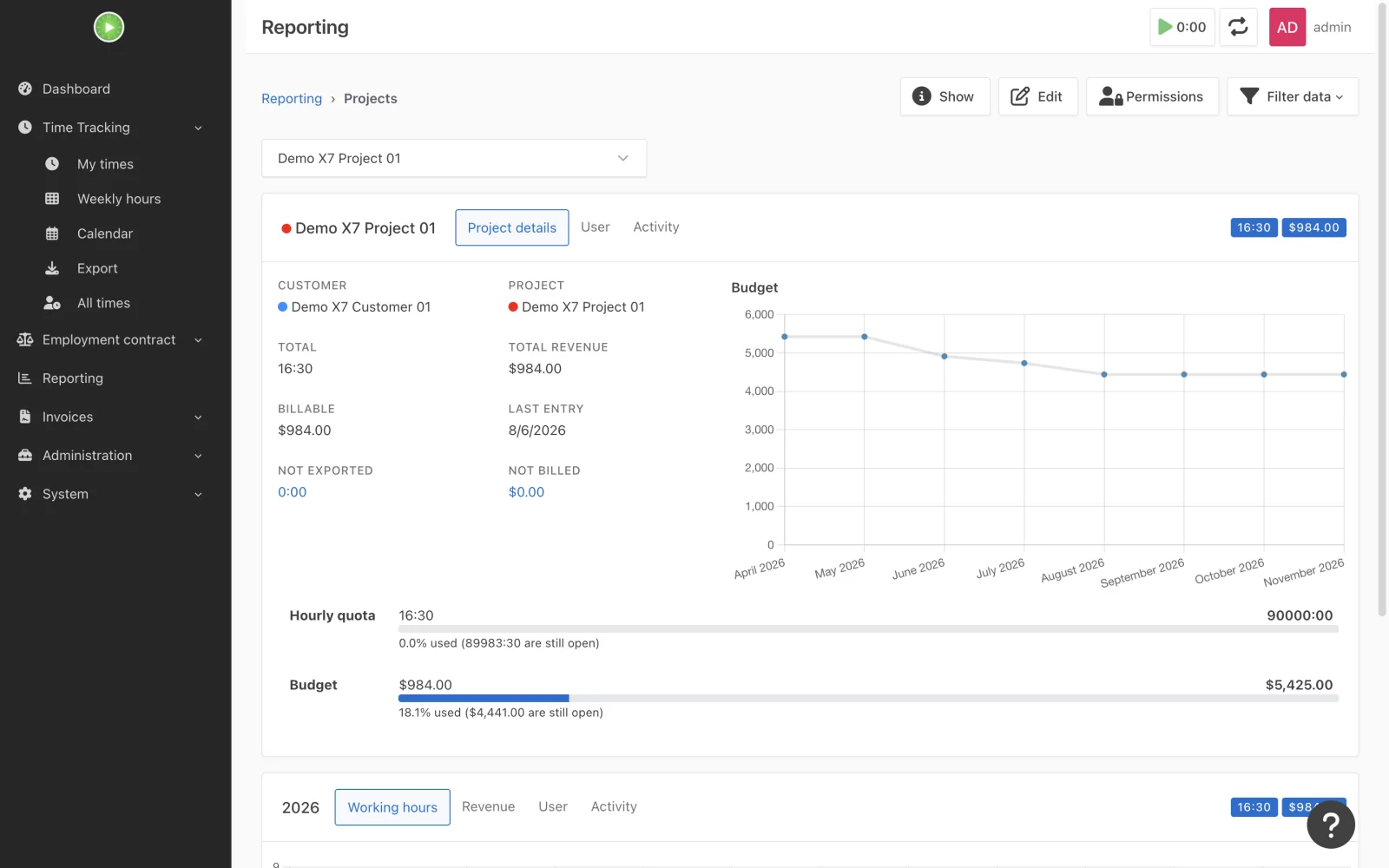Click the $5,425.00 budget total
Viewport: 1389px width, 868px height.
point(1299,685)
